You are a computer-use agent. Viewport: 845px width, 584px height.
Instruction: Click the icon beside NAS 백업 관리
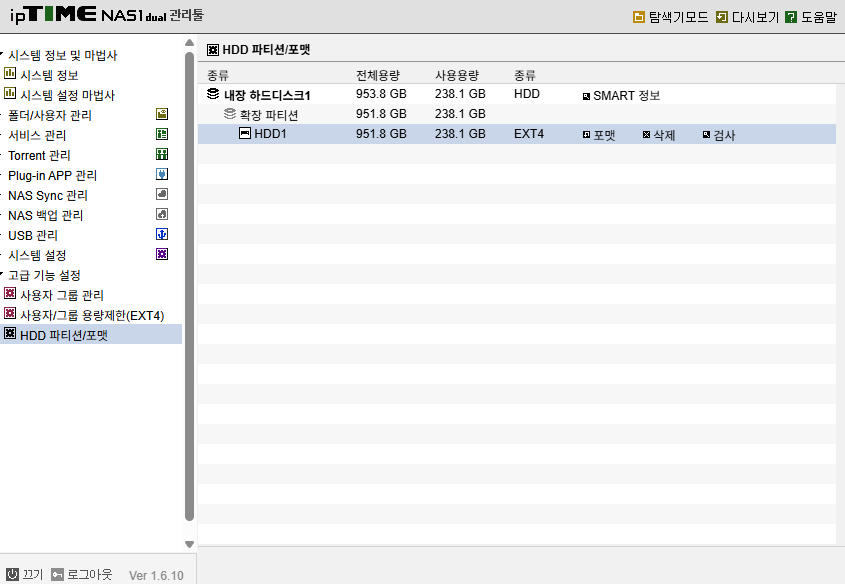tap(162, 214)
